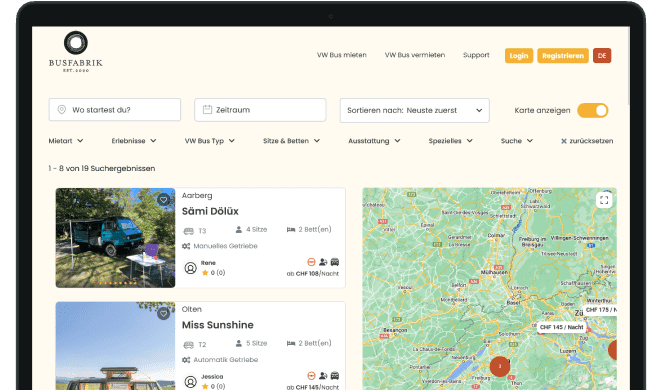This screenshot has width=662, height=390.
Task: Favorite Miss Sunshine with heart icon
Action: (x=163, y=314)
